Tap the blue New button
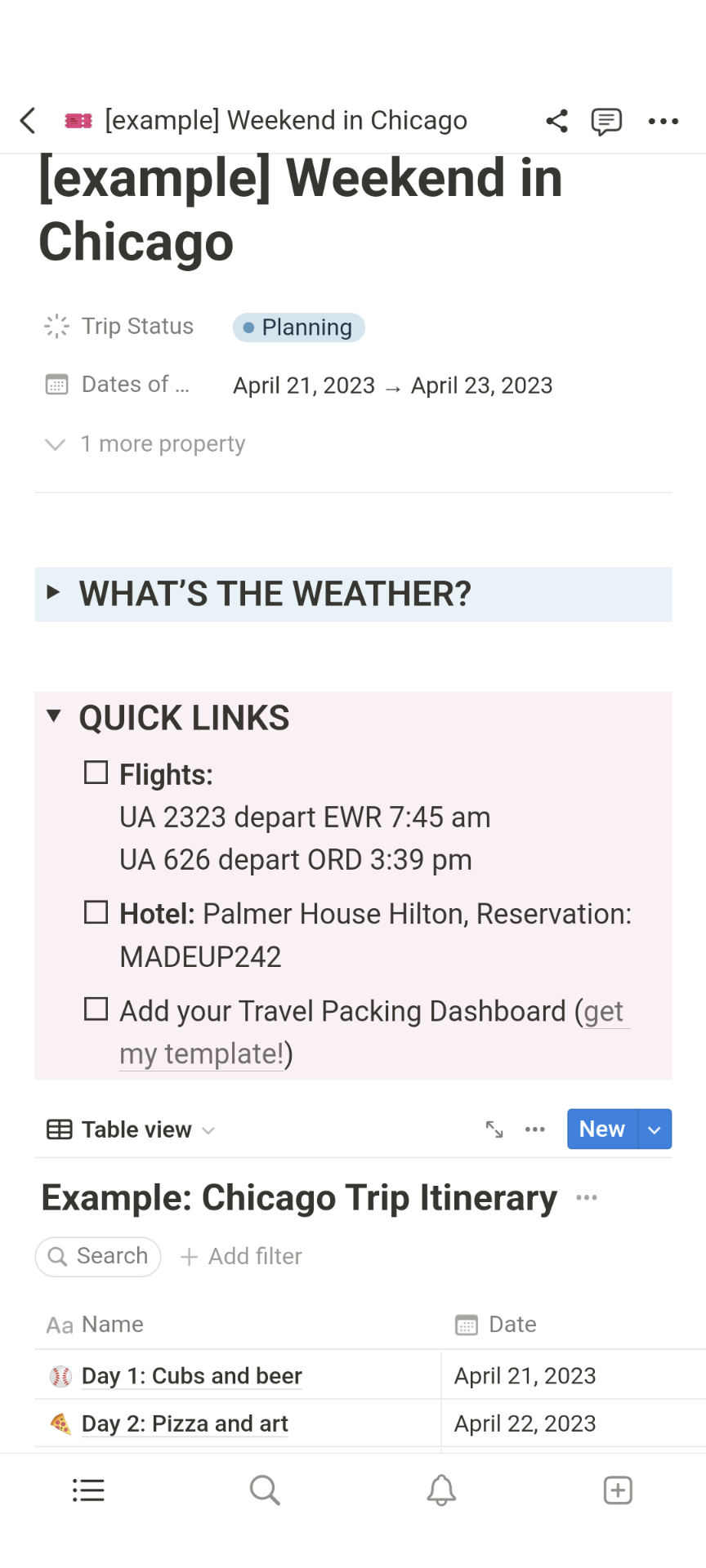This screenshot has height=1568, width=706. [601, 1129]
